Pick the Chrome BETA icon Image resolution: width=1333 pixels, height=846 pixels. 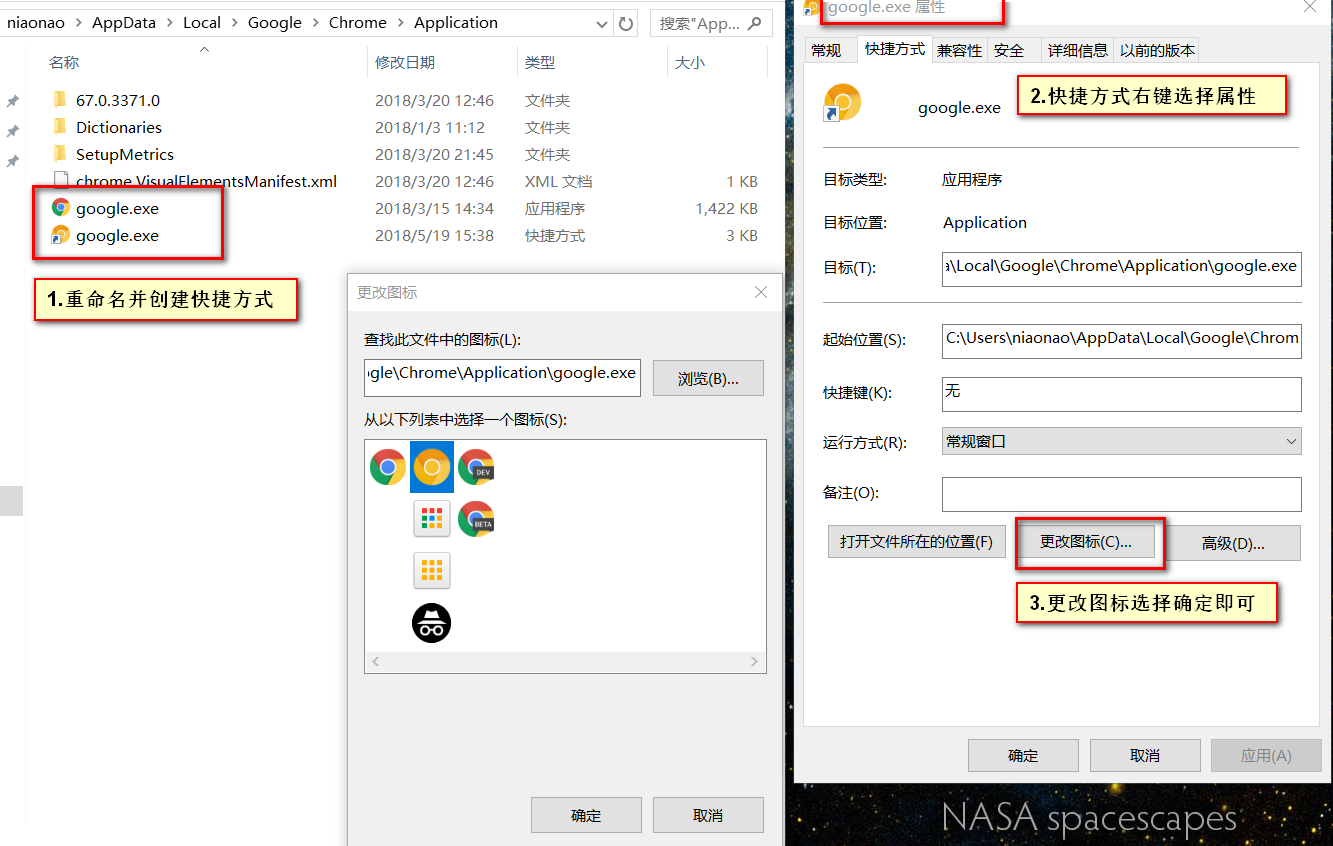point(476,519)
